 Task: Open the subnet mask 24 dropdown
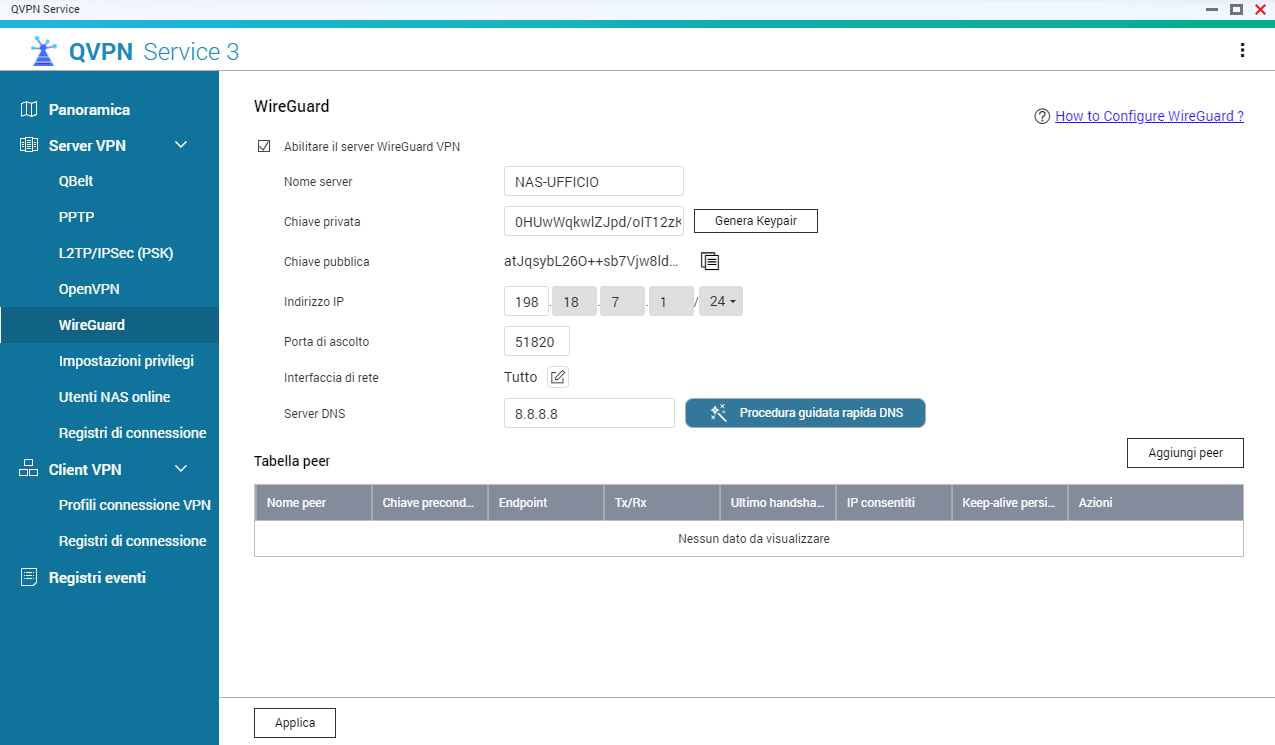point(720,301)
